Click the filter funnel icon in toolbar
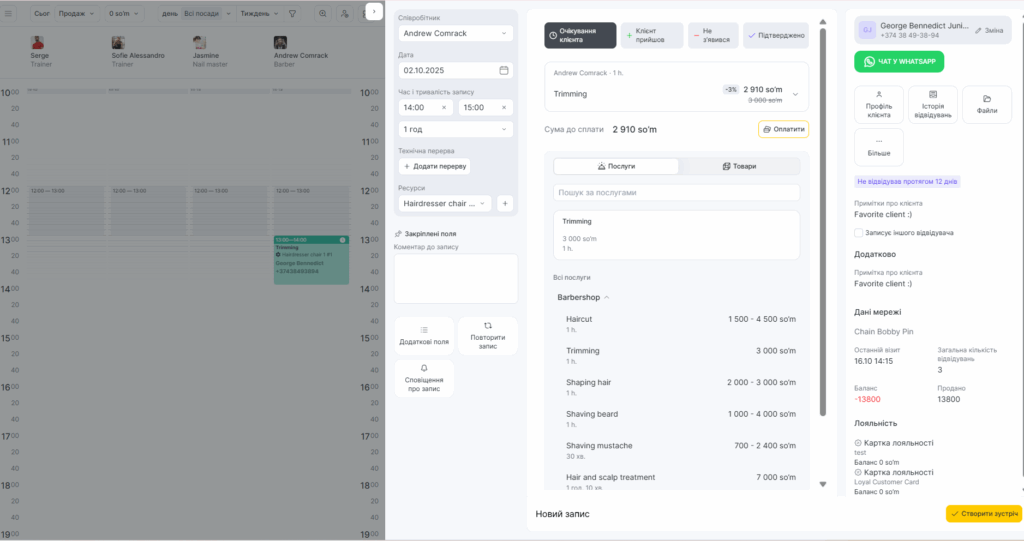Screen dimensions: 1024x541 click(x=292, y=14)
